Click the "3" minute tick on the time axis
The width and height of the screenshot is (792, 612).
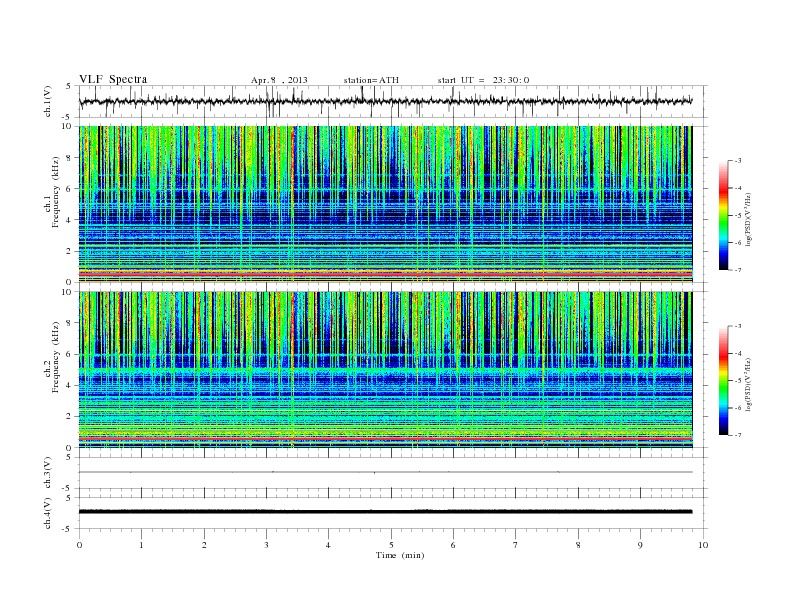[266, 545]
